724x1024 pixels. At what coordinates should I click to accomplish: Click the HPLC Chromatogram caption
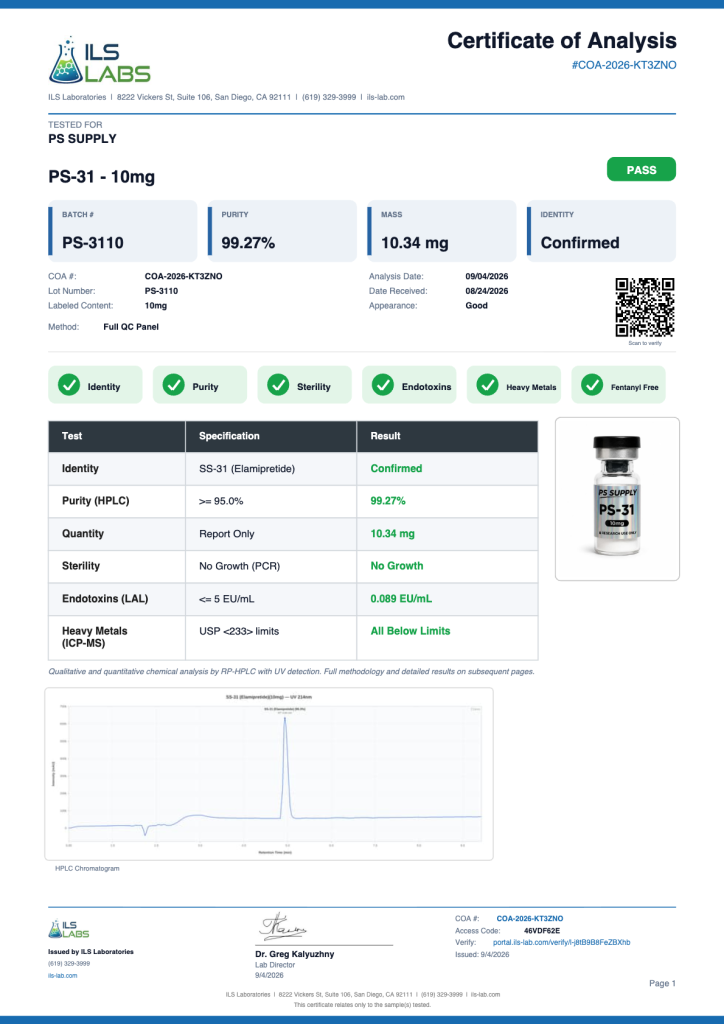point(87,869)
